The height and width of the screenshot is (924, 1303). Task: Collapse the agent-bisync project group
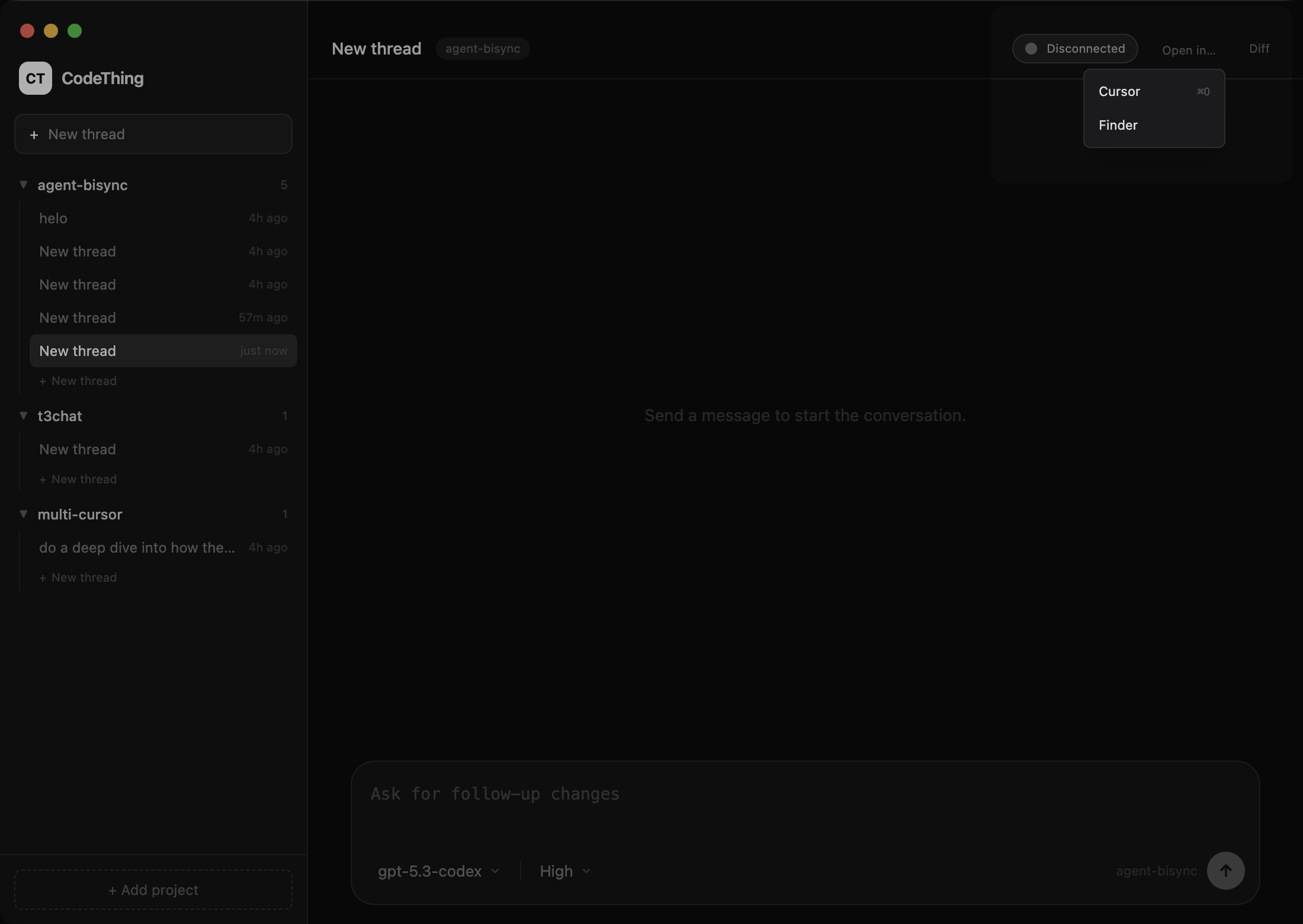[x=24, y=185]
